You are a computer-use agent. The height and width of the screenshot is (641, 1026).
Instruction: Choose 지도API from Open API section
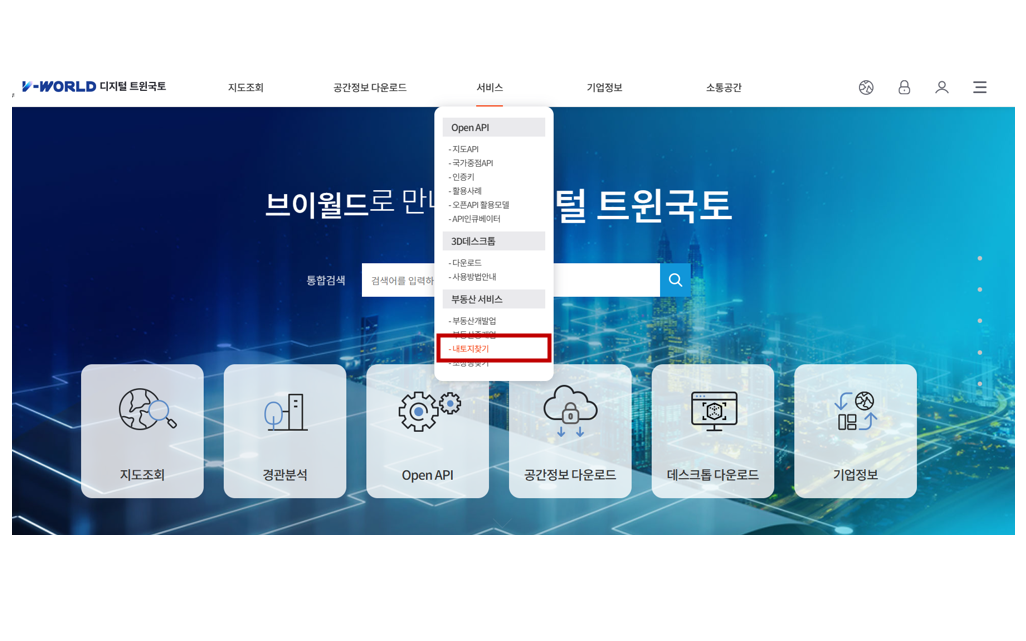click(466, 149)
